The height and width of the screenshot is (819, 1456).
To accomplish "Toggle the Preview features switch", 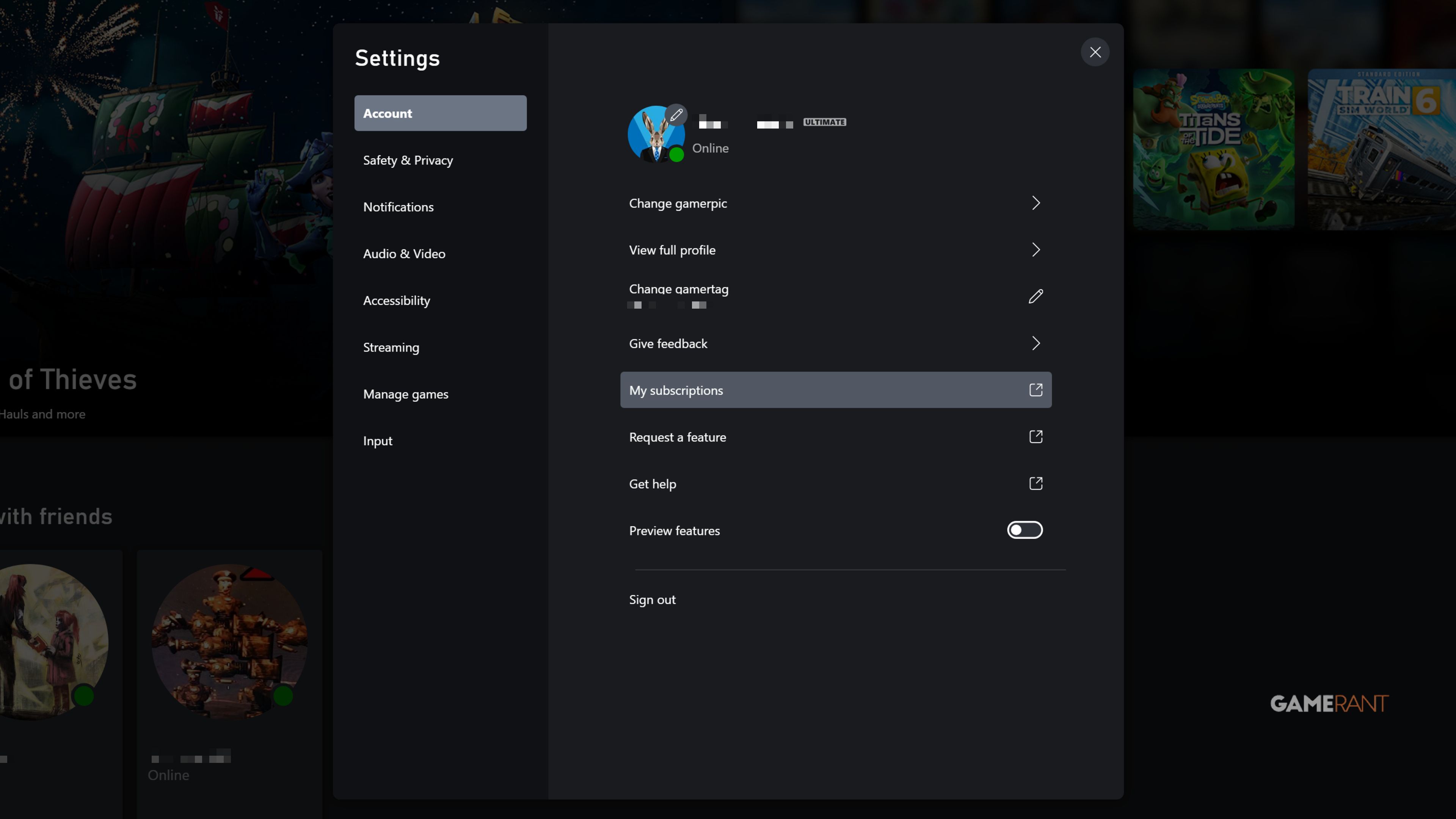I will [x=1024, y=530].
